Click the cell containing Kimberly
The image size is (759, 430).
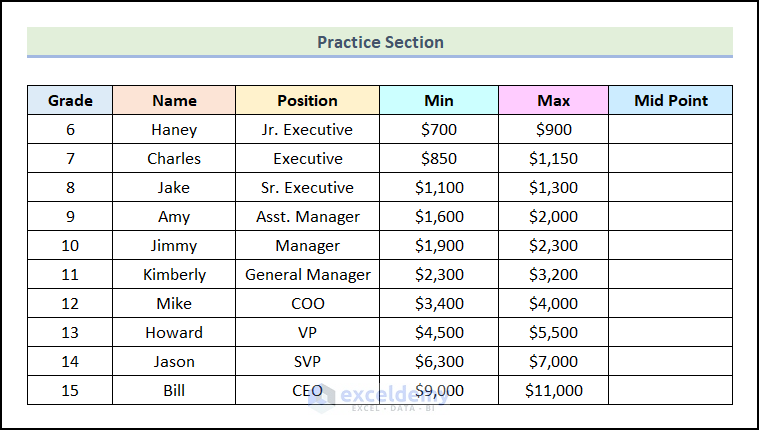coord(174,274)
